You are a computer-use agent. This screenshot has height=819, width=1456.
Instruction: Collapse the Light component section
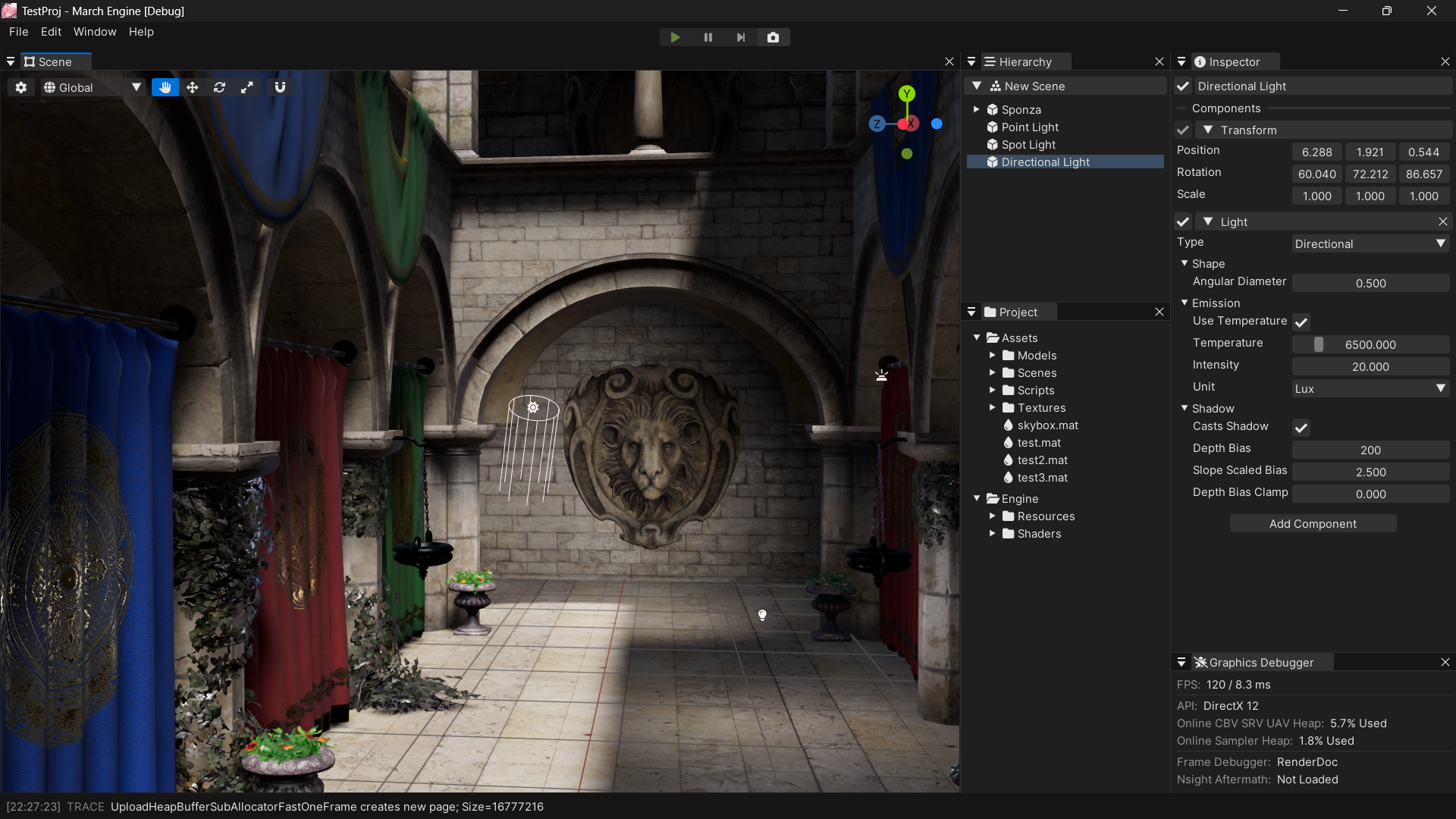point(1208,221)
